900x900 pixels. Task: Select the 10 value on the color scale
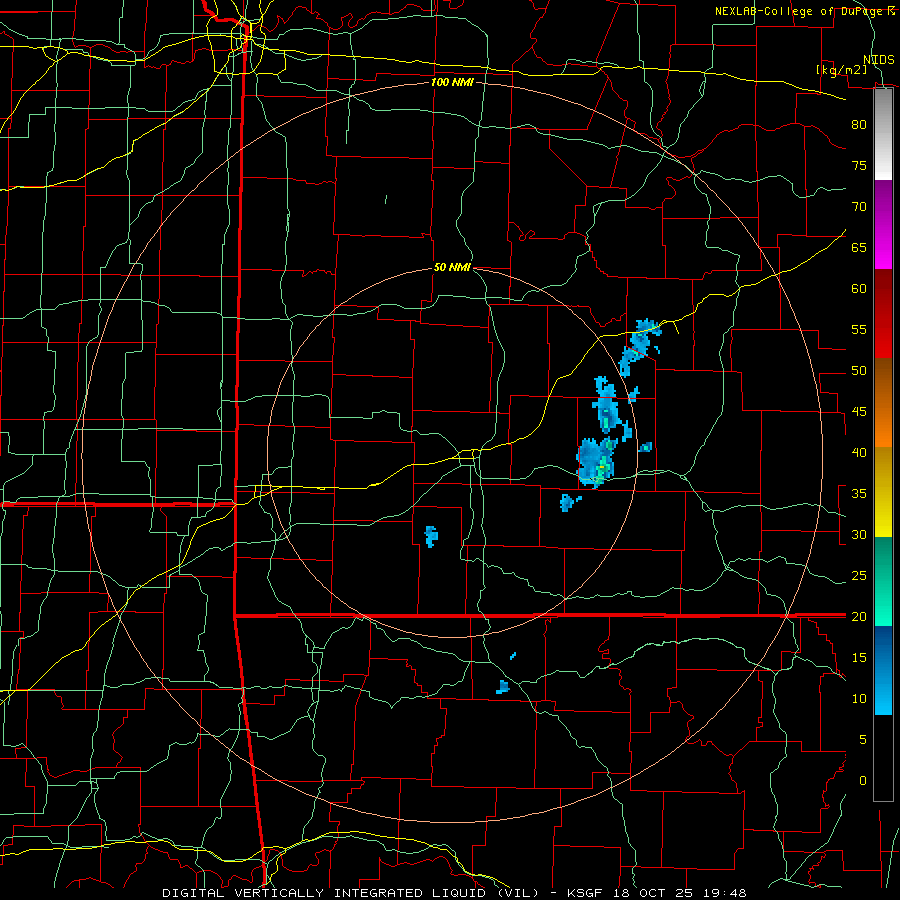pyautogui.click(x=859, y=699)
